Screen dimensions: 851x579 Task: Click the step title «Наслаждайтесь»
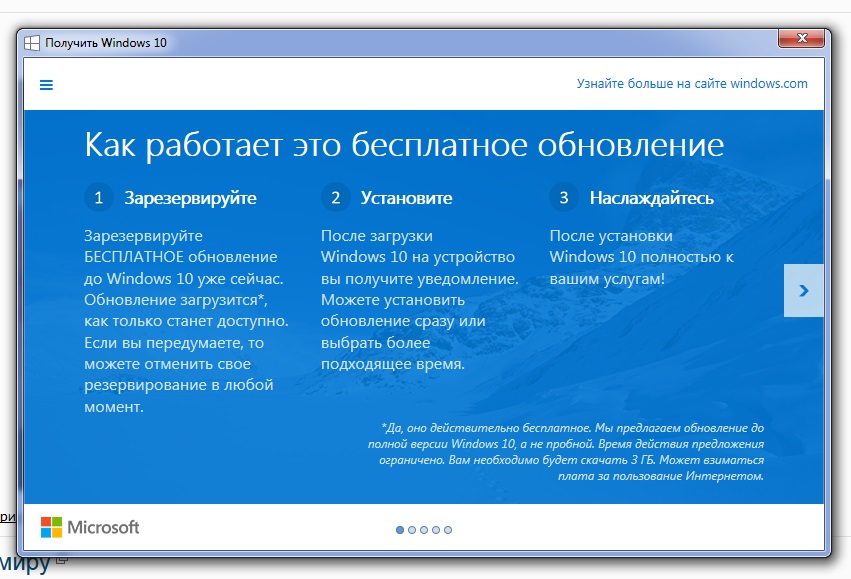point(652,198)
